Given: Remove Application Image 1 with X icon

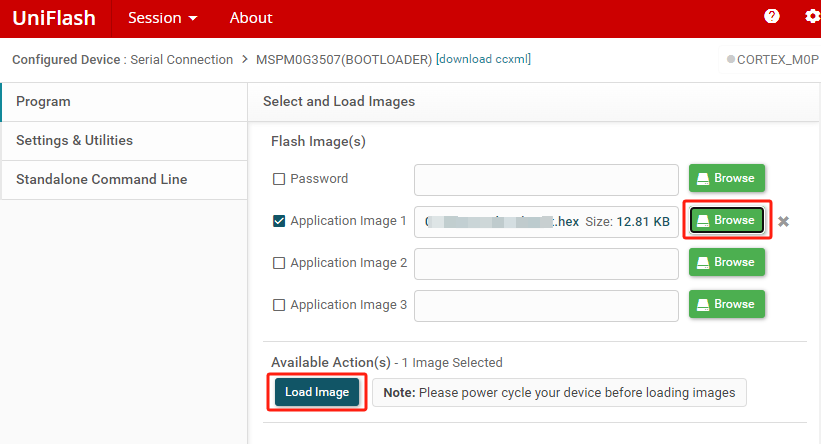Looking at the screenshot, I should click(783, 221).
